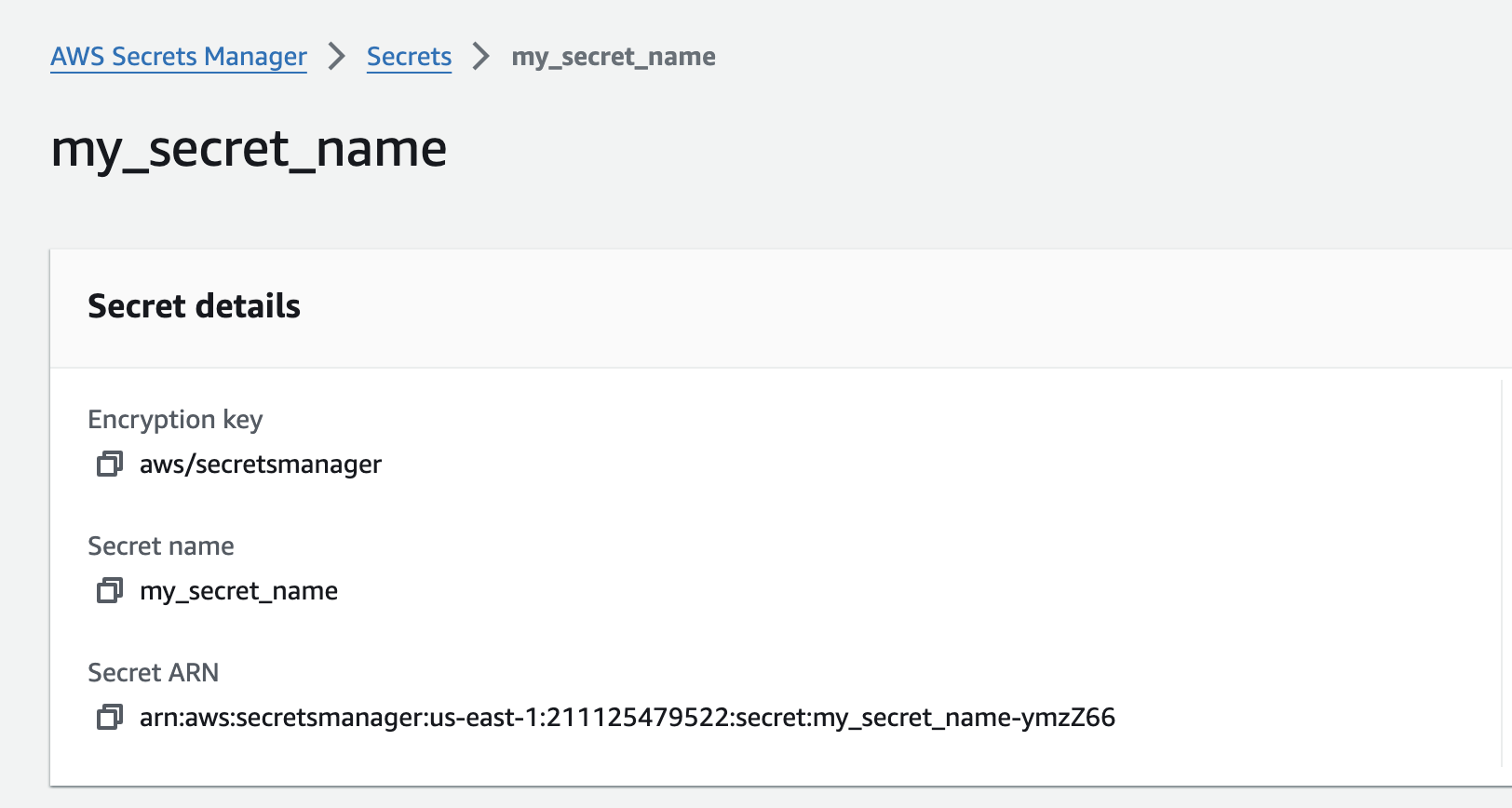Click the large my_secret_name page title
This screenshot has height=808, width=1512.
[x=249, y=149]
